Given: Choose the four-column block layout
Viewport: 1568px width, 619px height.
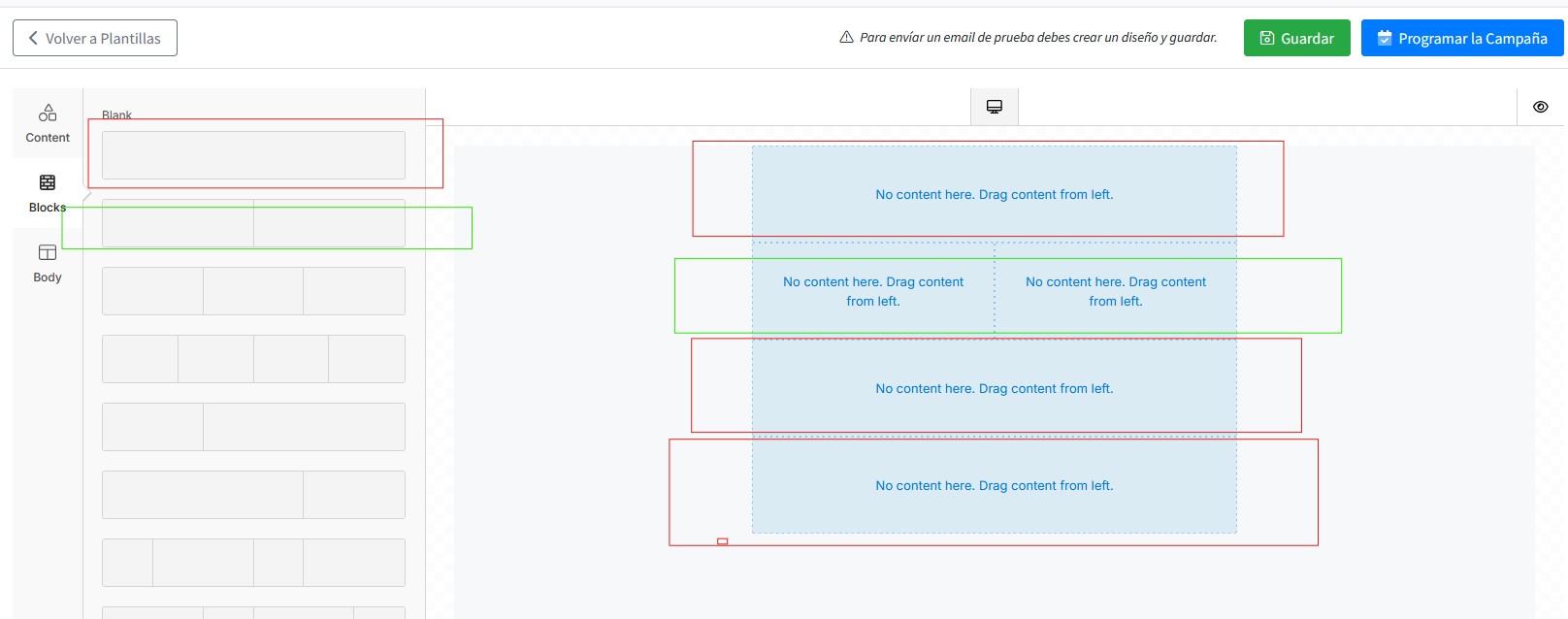Looking at the screenshot, I should pyautogui.click(x=253, y=359).
